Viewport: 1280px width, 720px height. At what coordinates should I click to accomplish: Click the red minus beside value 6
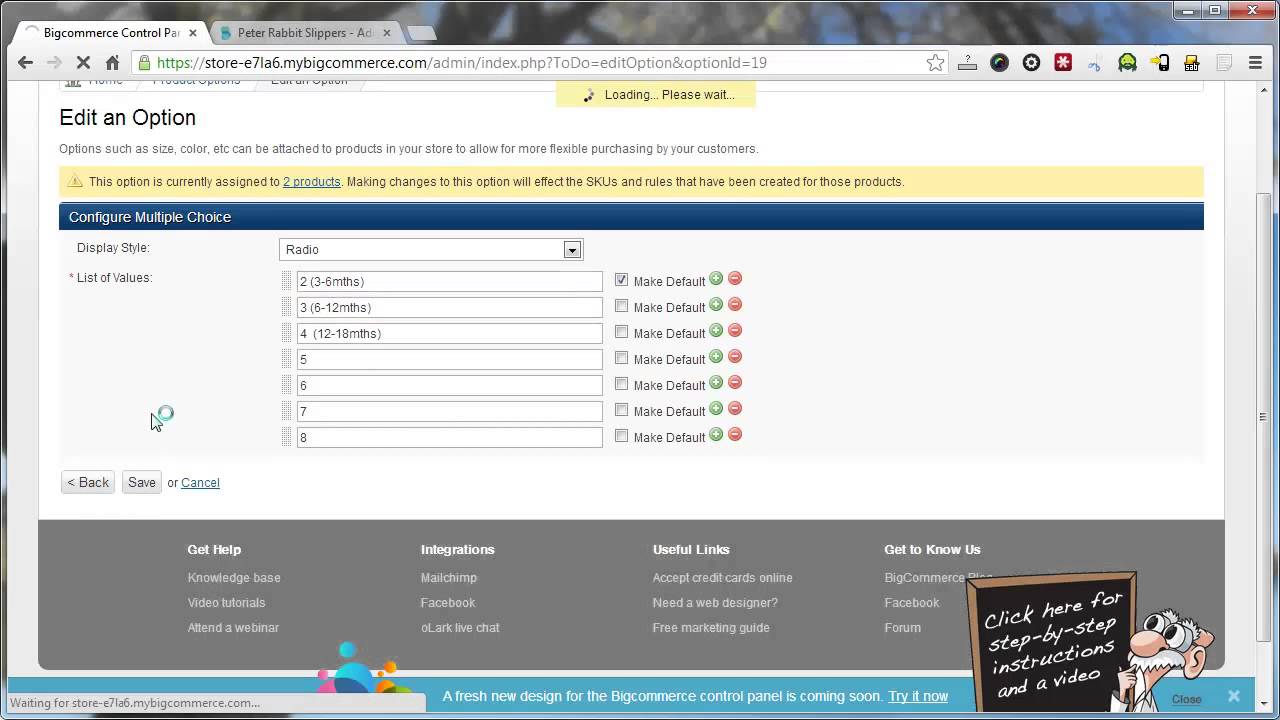735,383
